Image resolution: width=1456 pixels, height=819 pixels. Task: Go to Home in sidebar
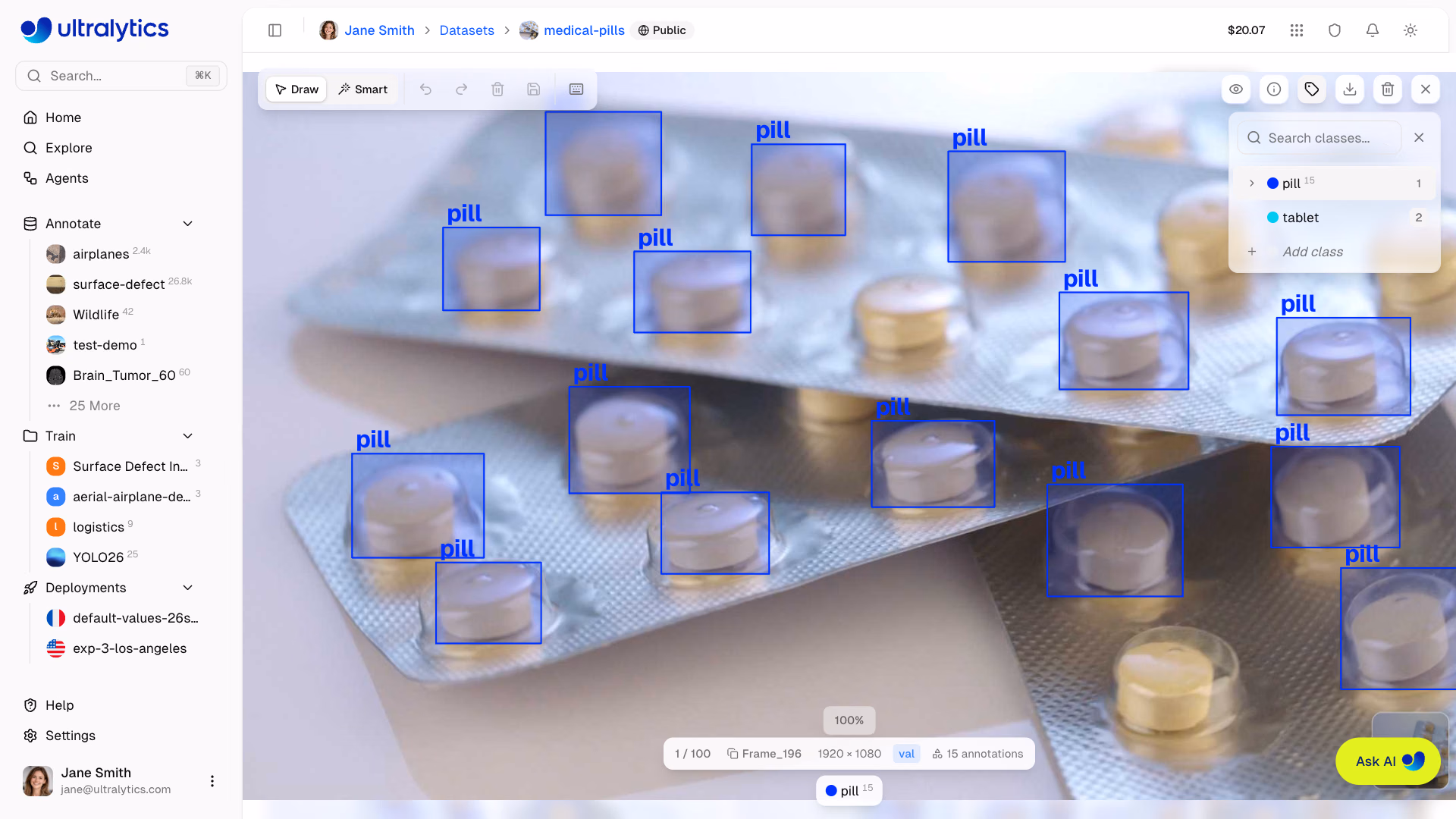coord(63,118)
